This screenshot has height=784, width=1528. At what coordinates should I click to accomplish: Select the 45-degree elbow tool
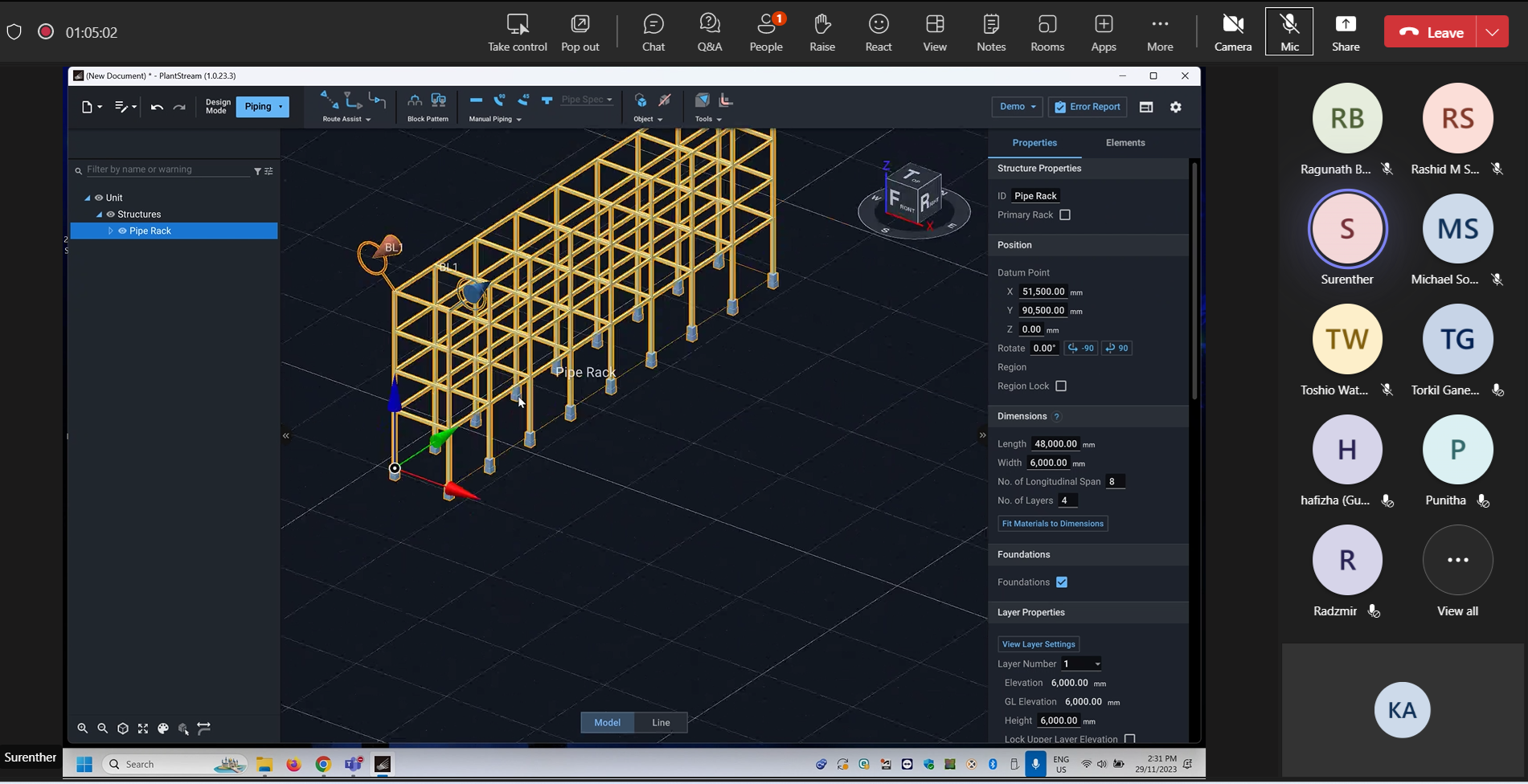[x=523, y=100]
